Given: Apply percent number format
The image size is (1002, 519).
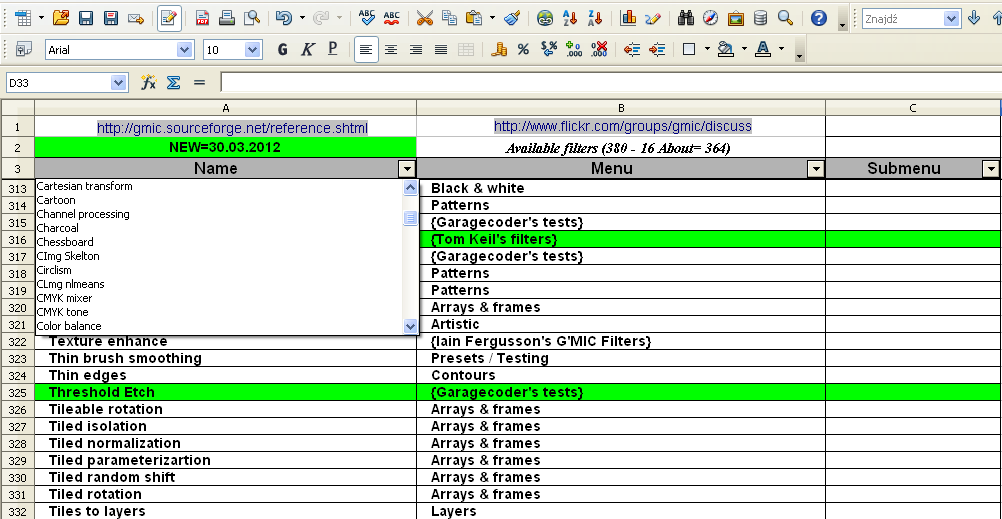Looking at the screenshot, I should (523, 49).
